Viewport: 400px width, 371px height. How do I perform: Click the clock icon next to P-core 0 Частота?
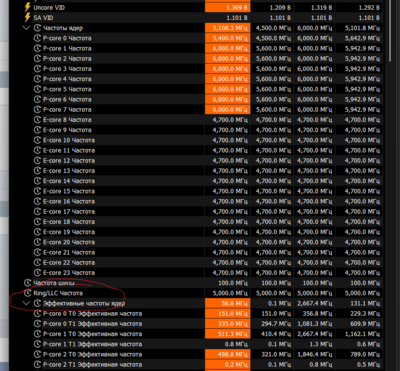click(x=37, y=38)
